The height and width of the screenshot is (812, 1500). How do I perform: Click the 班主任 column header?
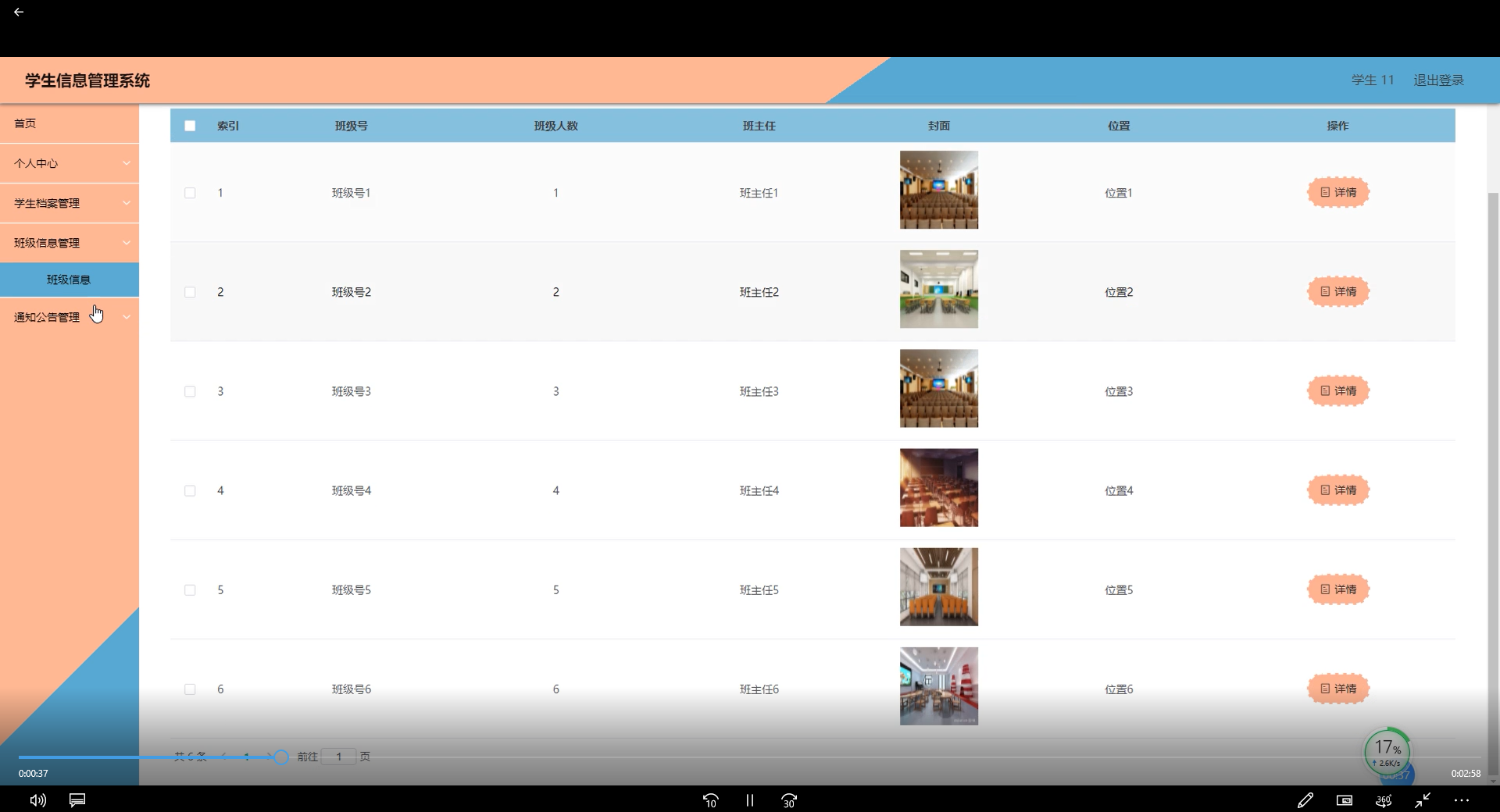click(759, 126)
